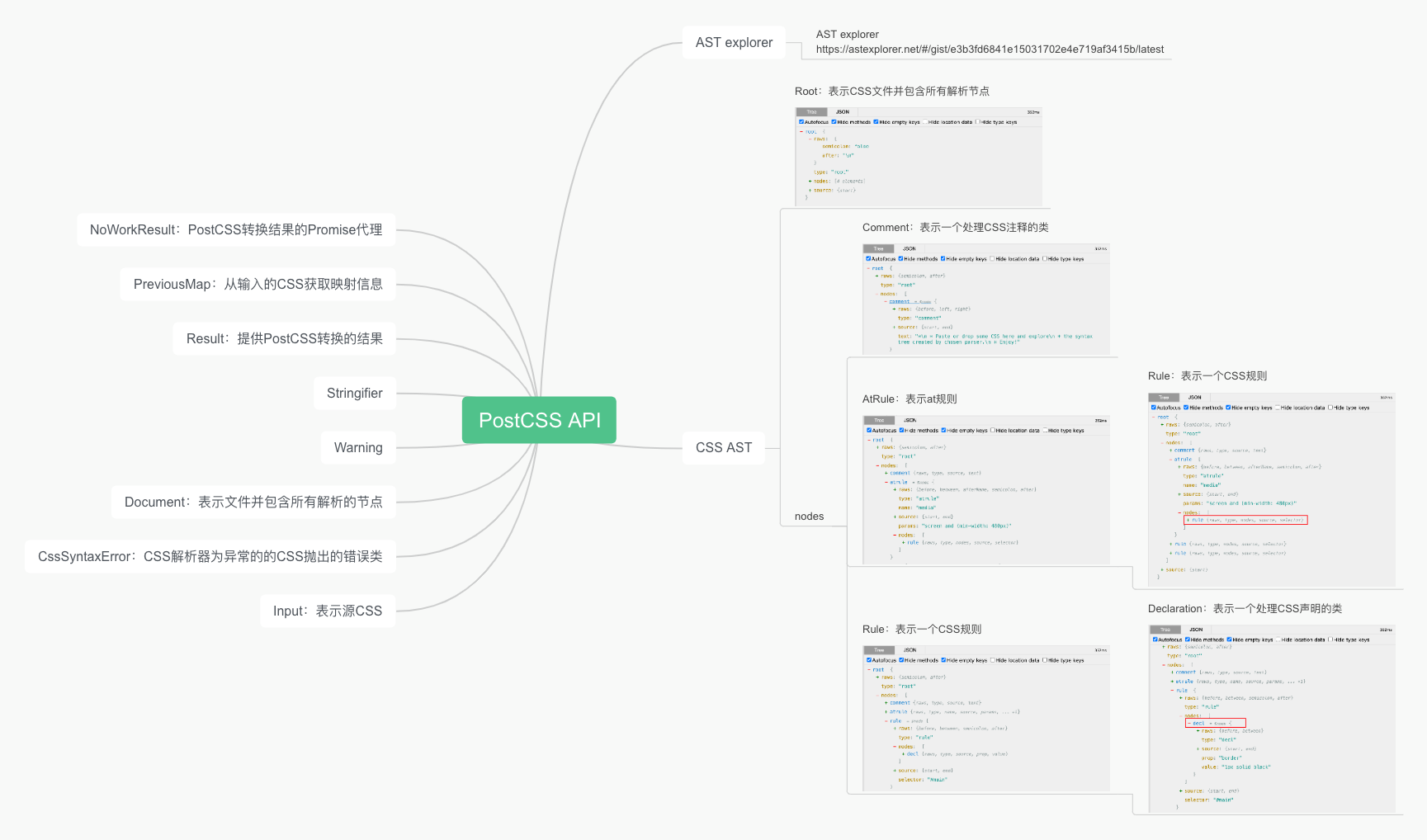This screenshot has width=1427, height=840.
Task: Select the Result: 提供PostCSS转换的结果 node
Action: (284, 338)
